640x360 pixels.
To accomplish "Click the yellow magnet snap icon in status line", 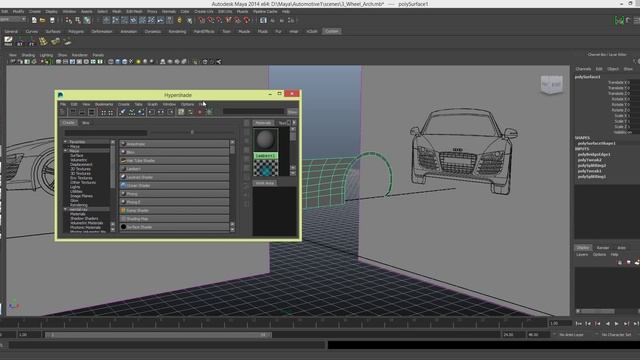I will click(x=179, y=20).
